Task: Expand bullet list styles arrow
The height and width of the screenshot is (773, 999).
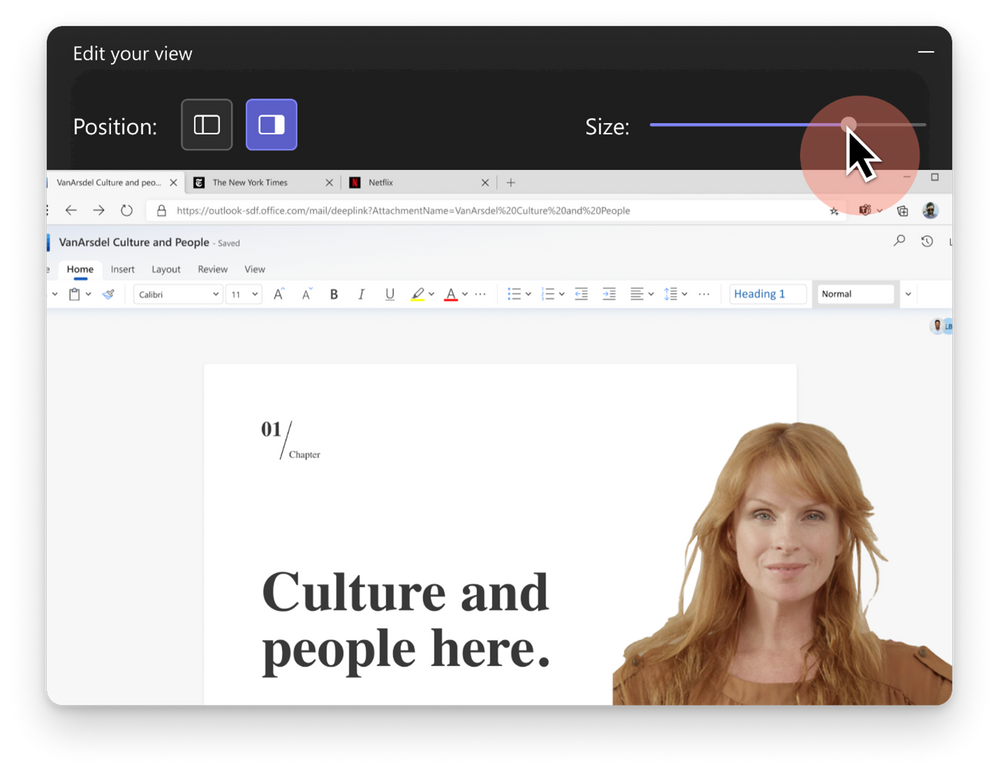Action: (x=528, y=294)
